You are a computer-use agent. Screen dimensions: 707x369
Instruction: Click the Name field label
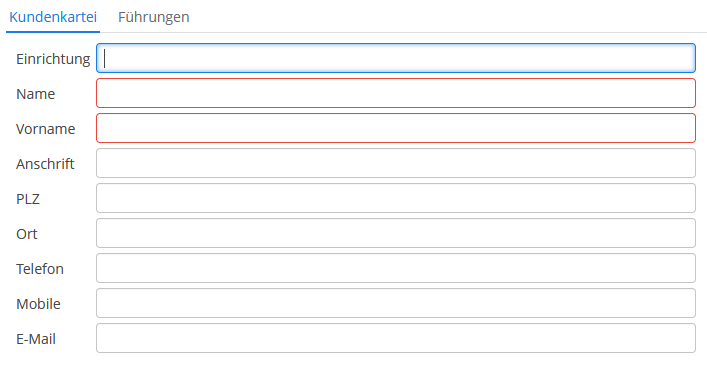coord(36,94)
